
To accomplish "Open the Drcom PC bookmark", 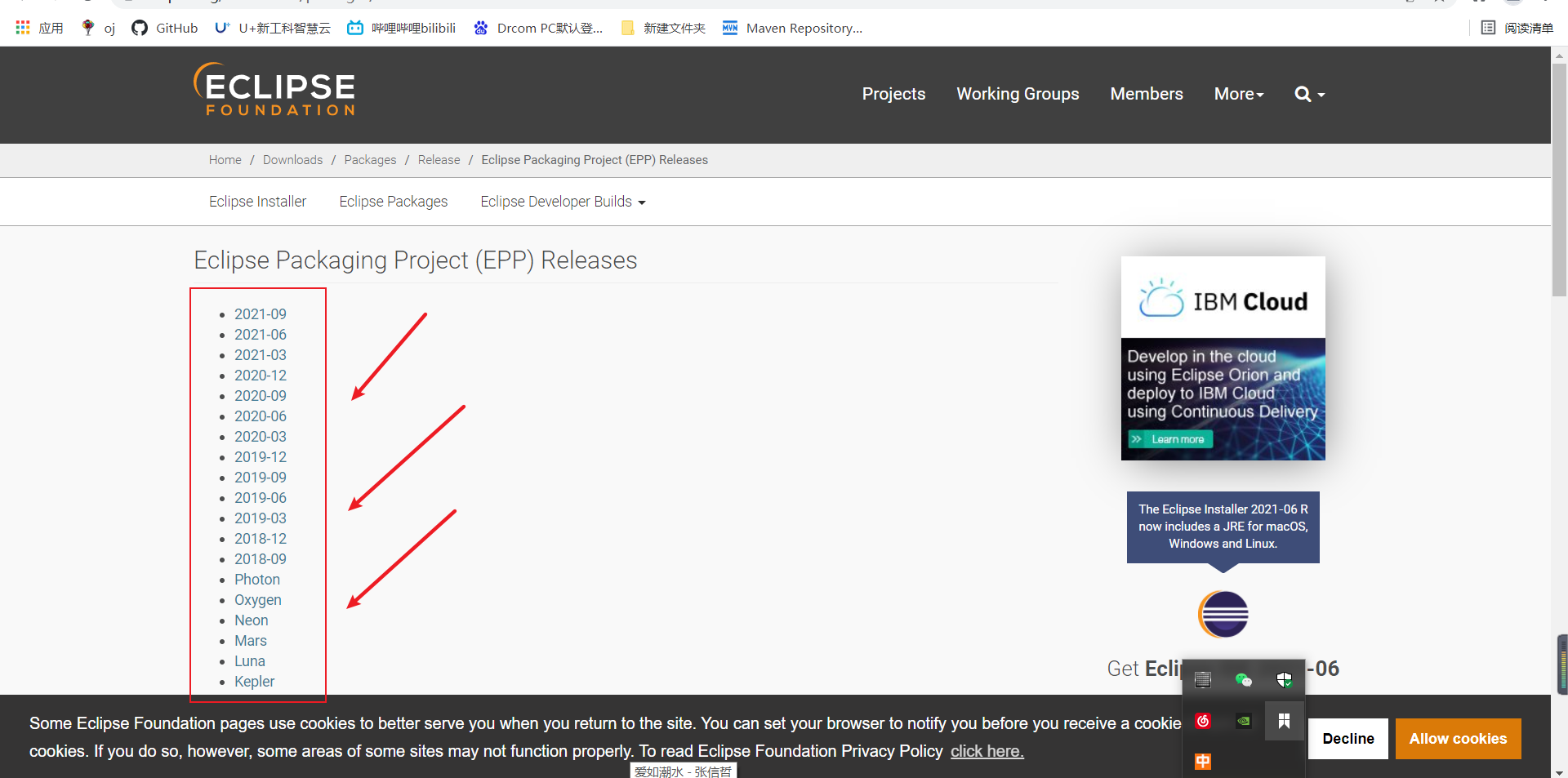I will (538, 28).
